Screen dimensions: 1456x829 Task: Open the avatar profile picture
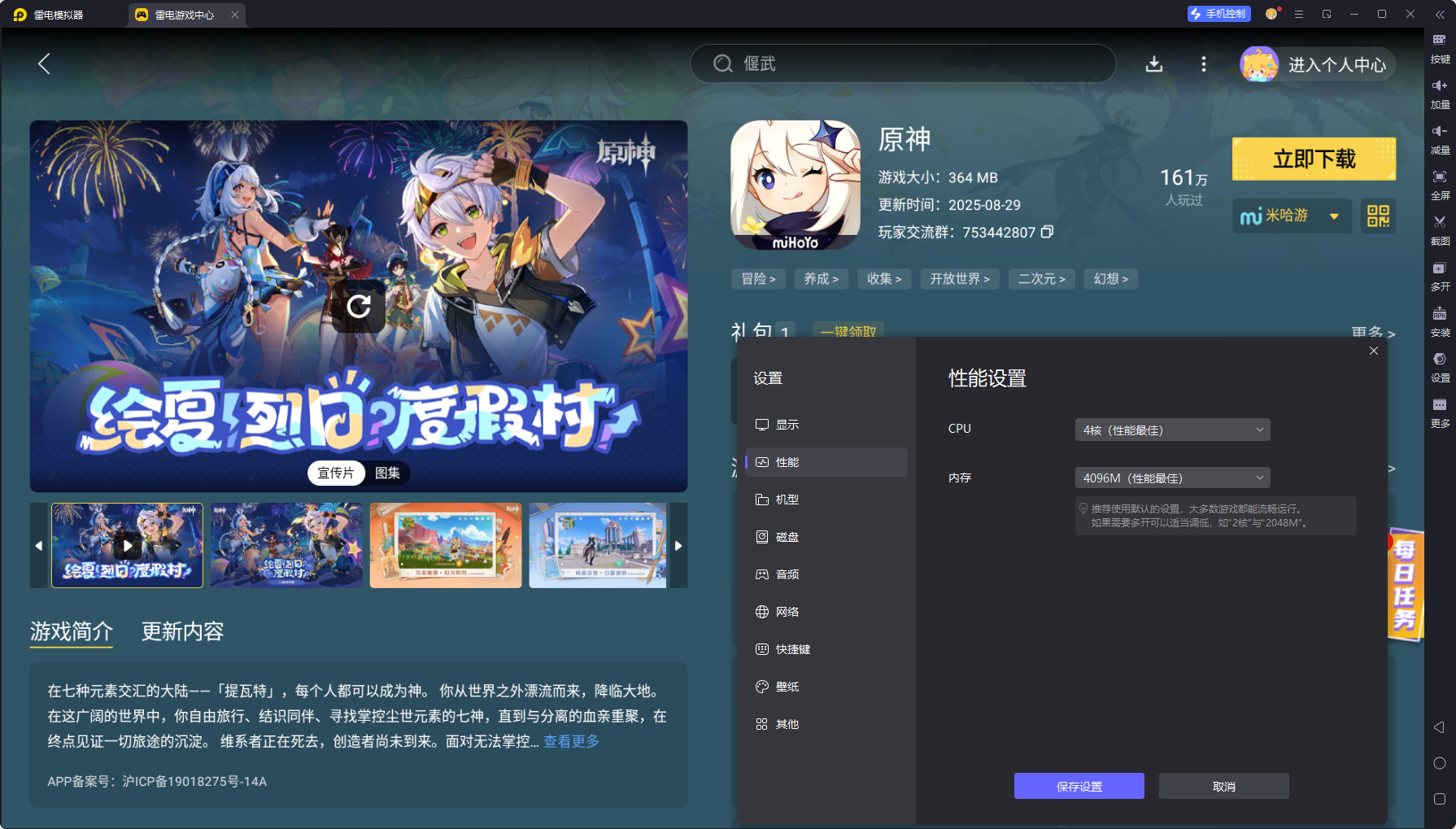(x=1258, y=64)
